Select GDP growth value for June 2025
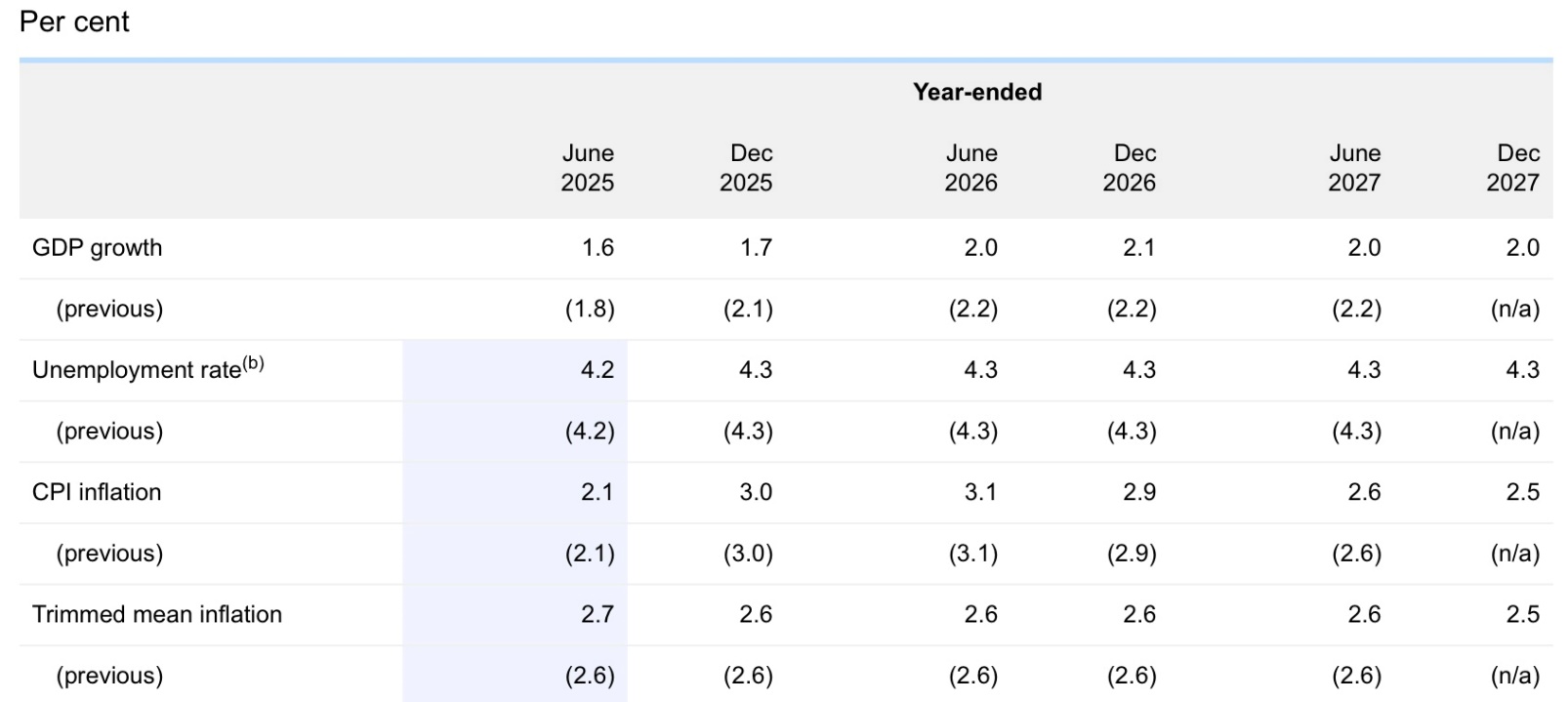This screenshot has height=702, width=1568. (x=598, y=248)
